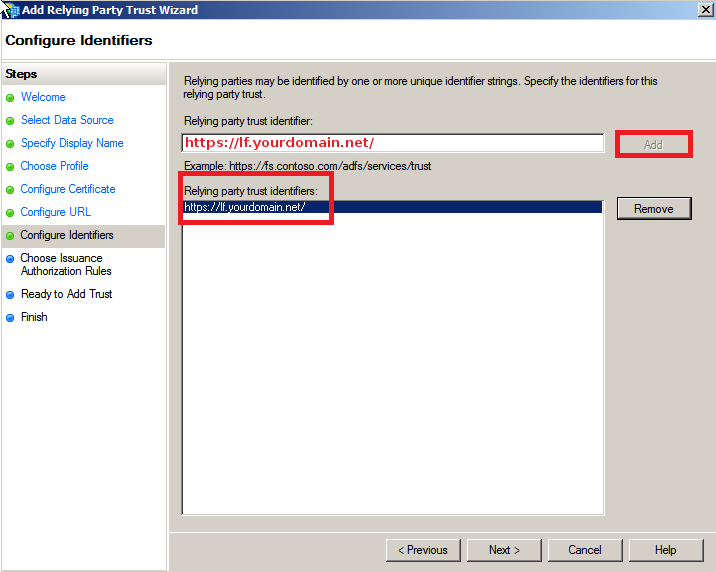716x572 pixels.
Task: Click green bullet beside Configure Certificate
Action: tap(10, 190)
